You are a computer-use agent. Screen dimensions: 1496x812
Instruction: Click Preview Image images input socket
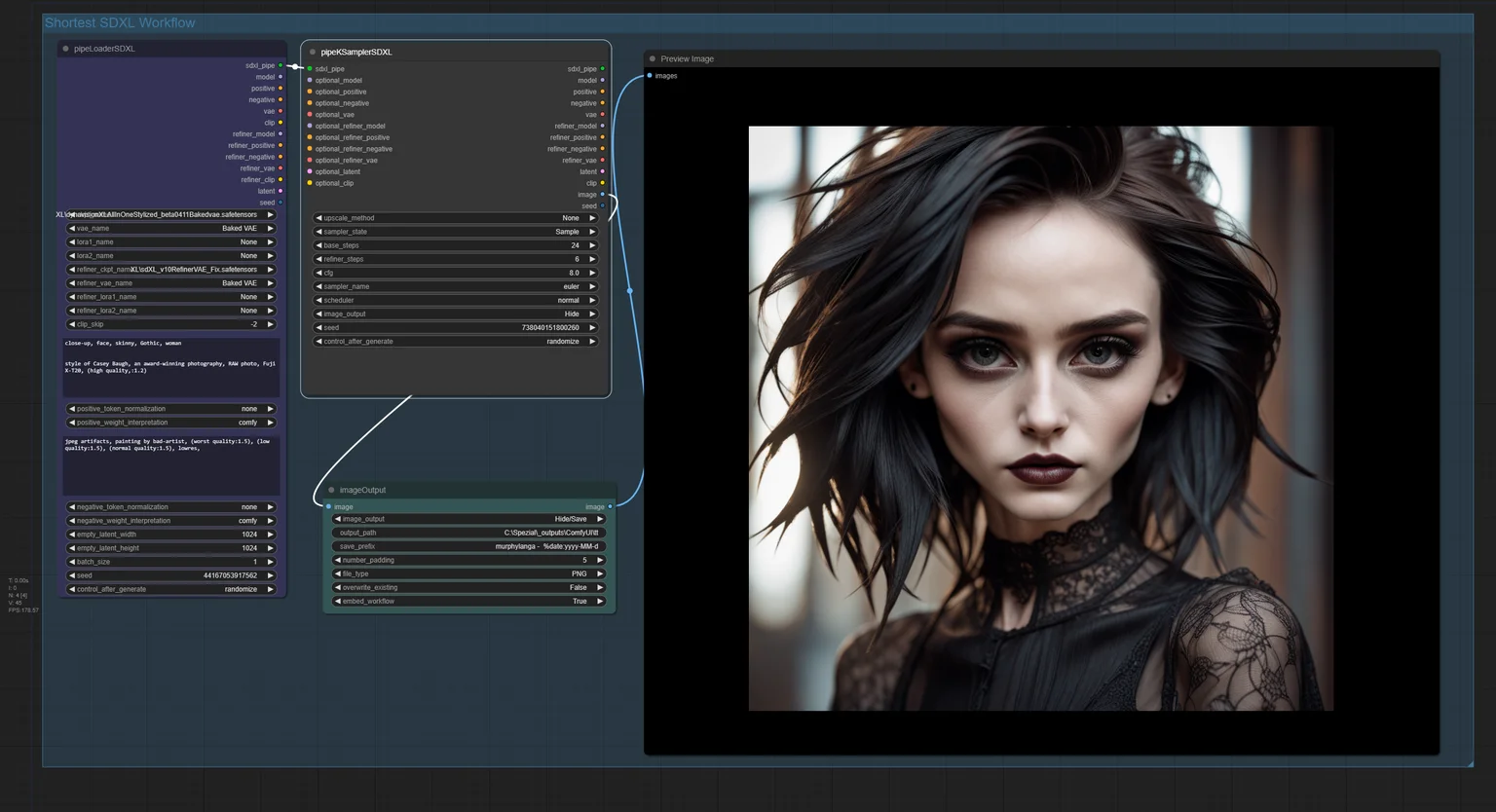point(650,75)
